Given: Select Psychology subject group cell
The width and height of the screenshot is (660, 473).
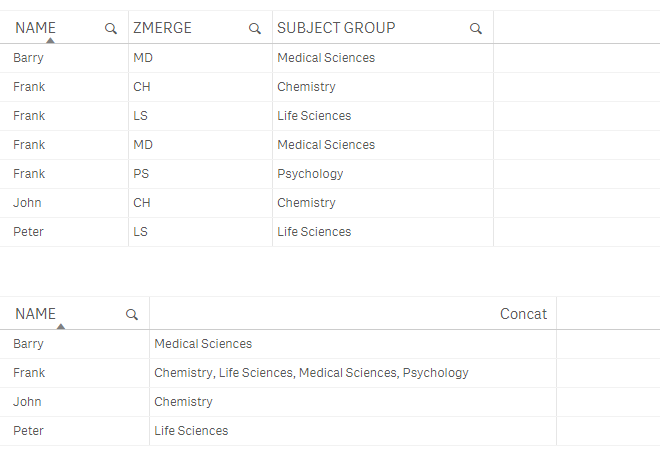Looking at the screenshot, I should pos(310,174).
